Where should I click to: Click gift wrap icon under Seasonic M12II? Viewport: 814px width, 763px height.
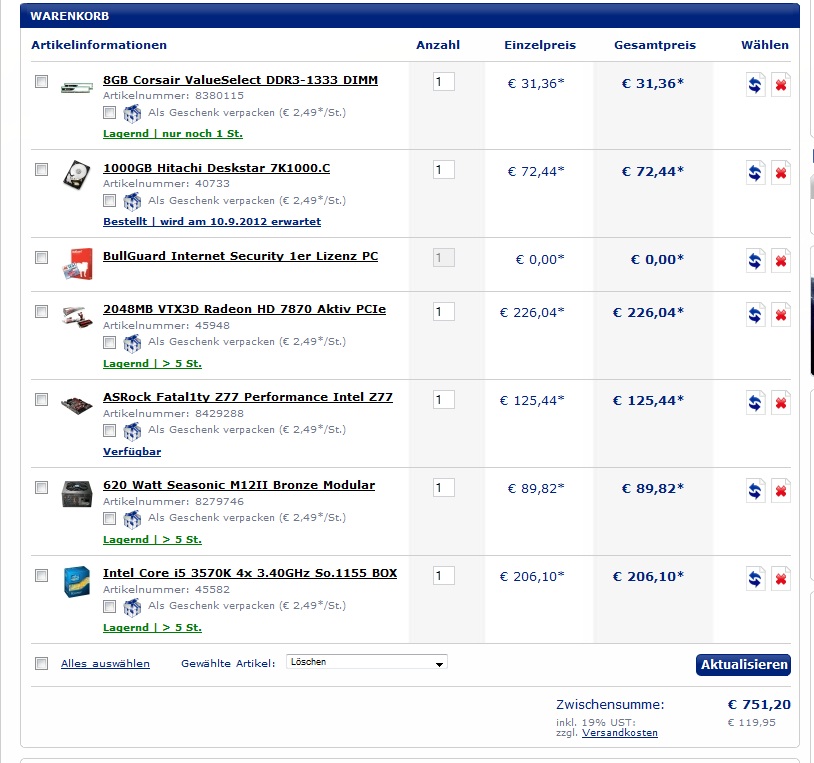132,519
